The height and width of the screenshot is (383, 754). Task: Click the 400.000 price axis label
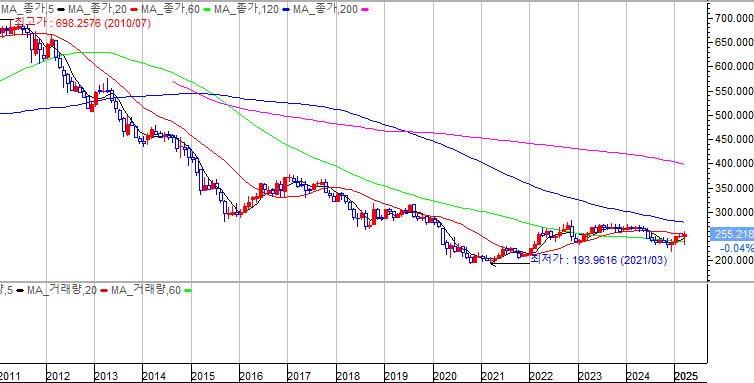[734, 164]
